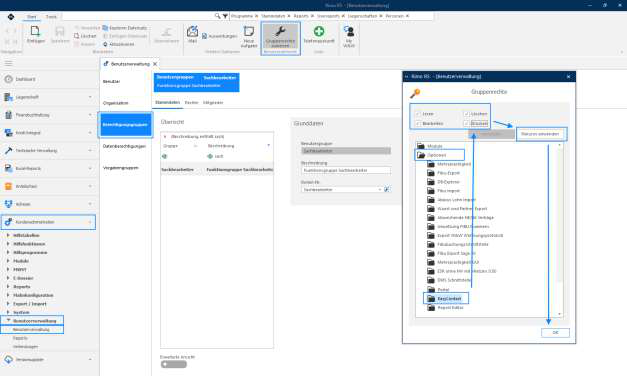The image size is (627, 376).
Task: Open the Mitglieder tab
Action: pyautogui.click(x=213, y=102)
